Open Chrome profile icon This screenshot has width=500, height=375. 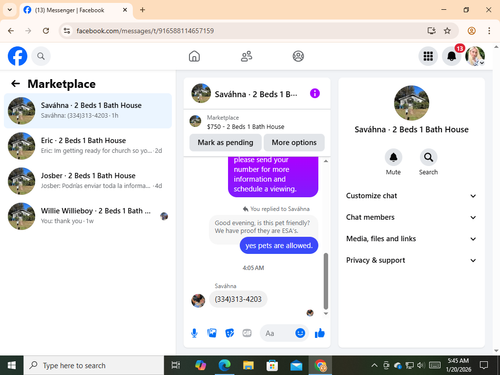tap(471, 31)
